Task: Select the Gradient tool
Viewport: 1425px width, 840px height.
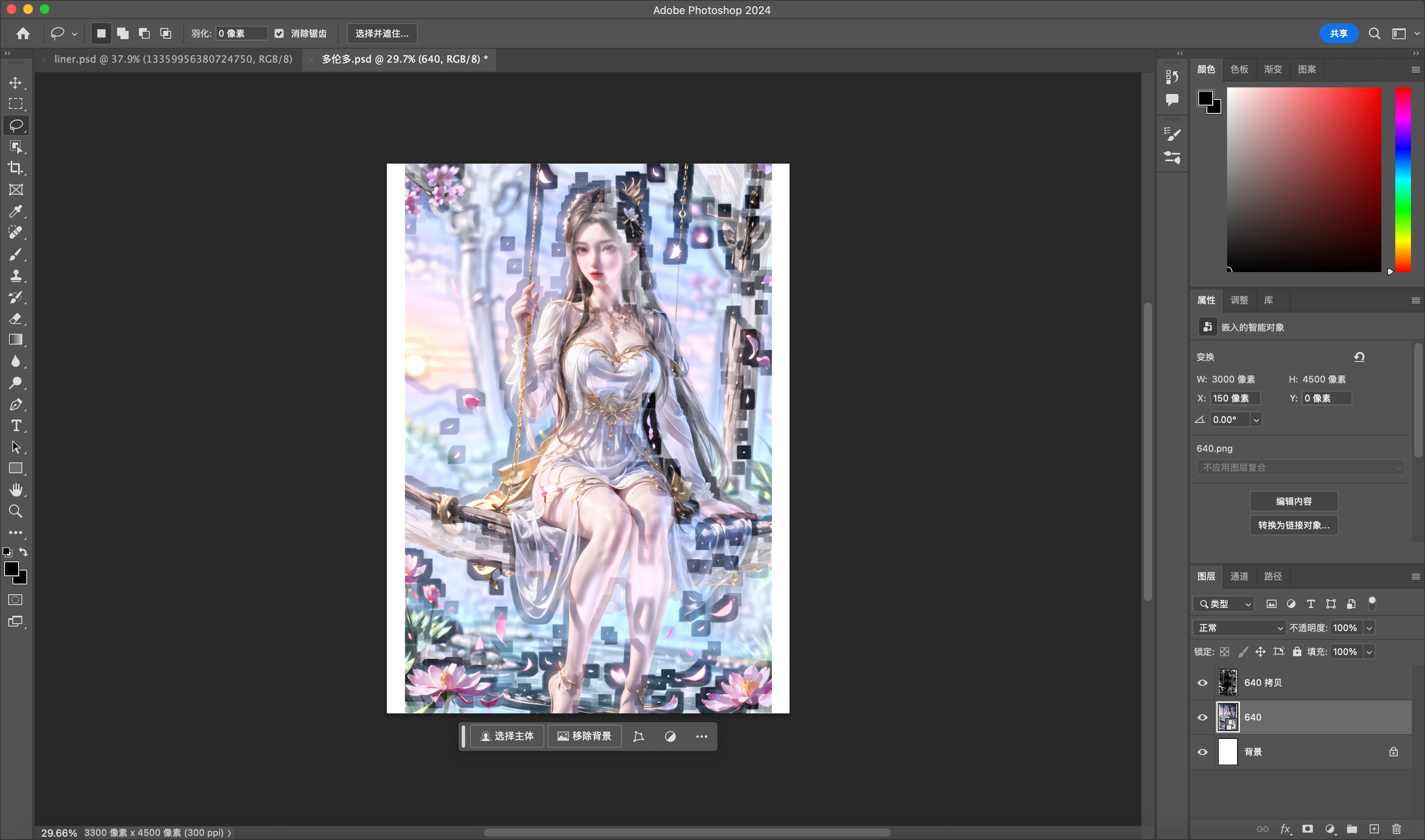Action: (16, 340)
